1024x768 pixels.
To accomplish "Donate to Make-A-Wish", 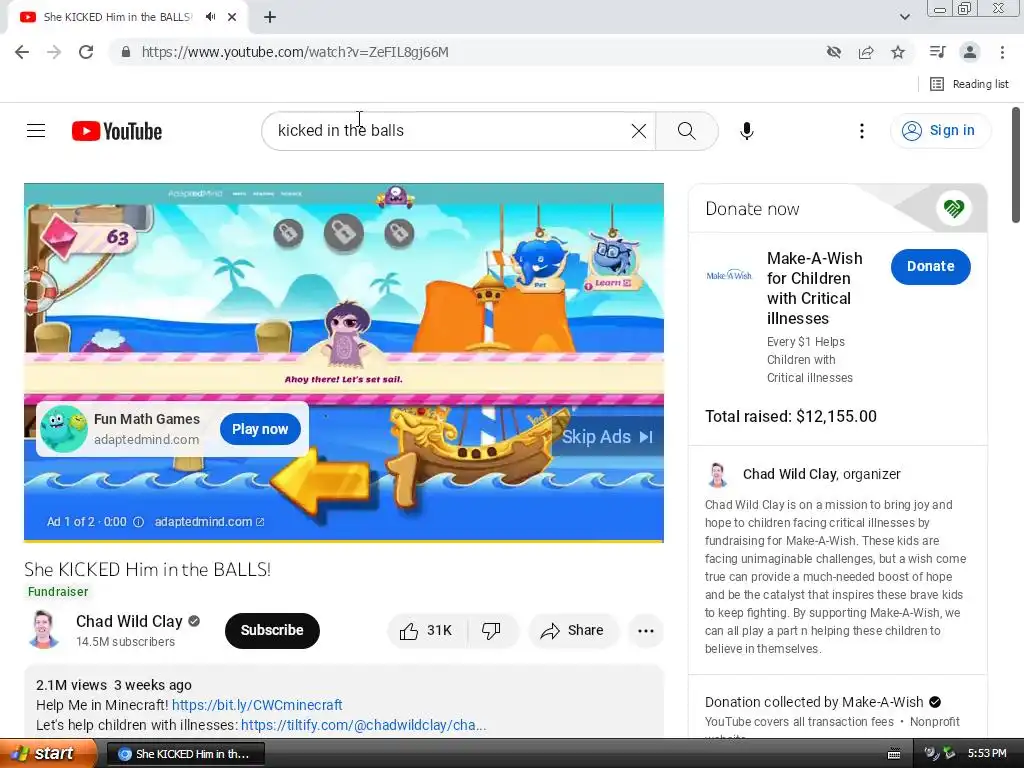I will (x=930, y=266).
